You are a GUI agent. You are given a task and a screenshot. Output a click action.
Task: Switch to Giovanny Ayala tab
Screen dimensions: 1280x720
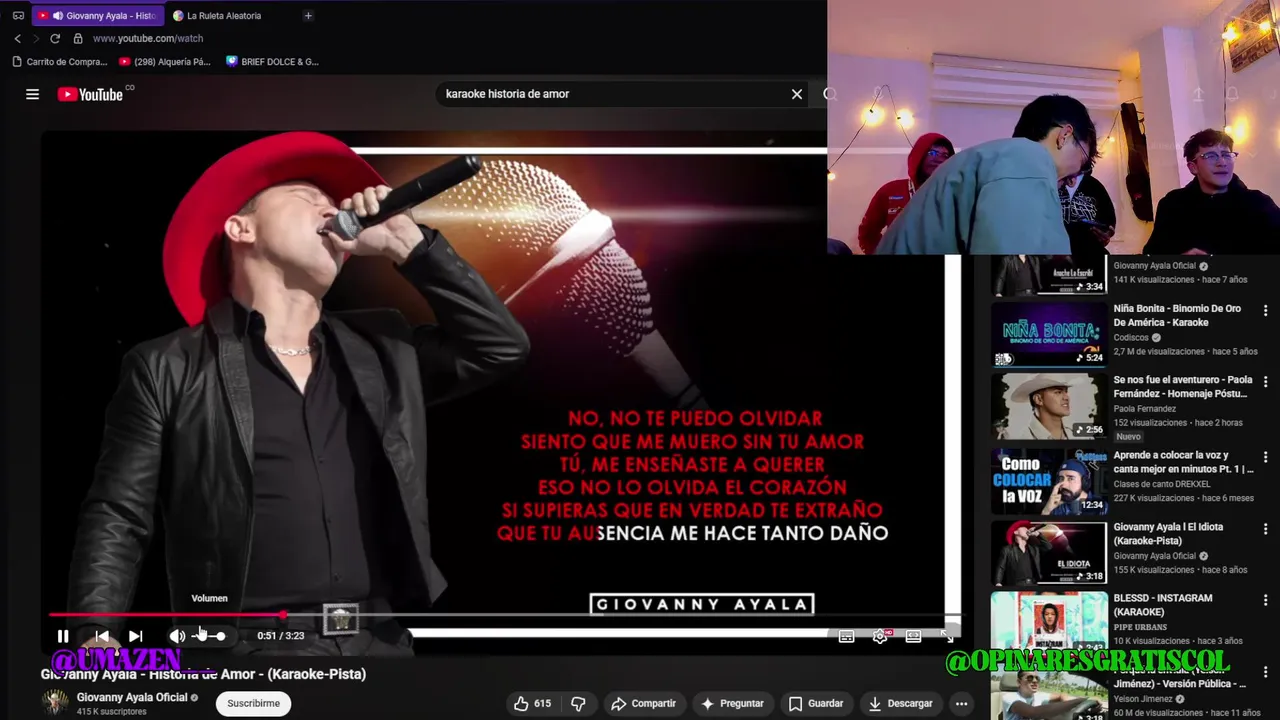[97, 16]
